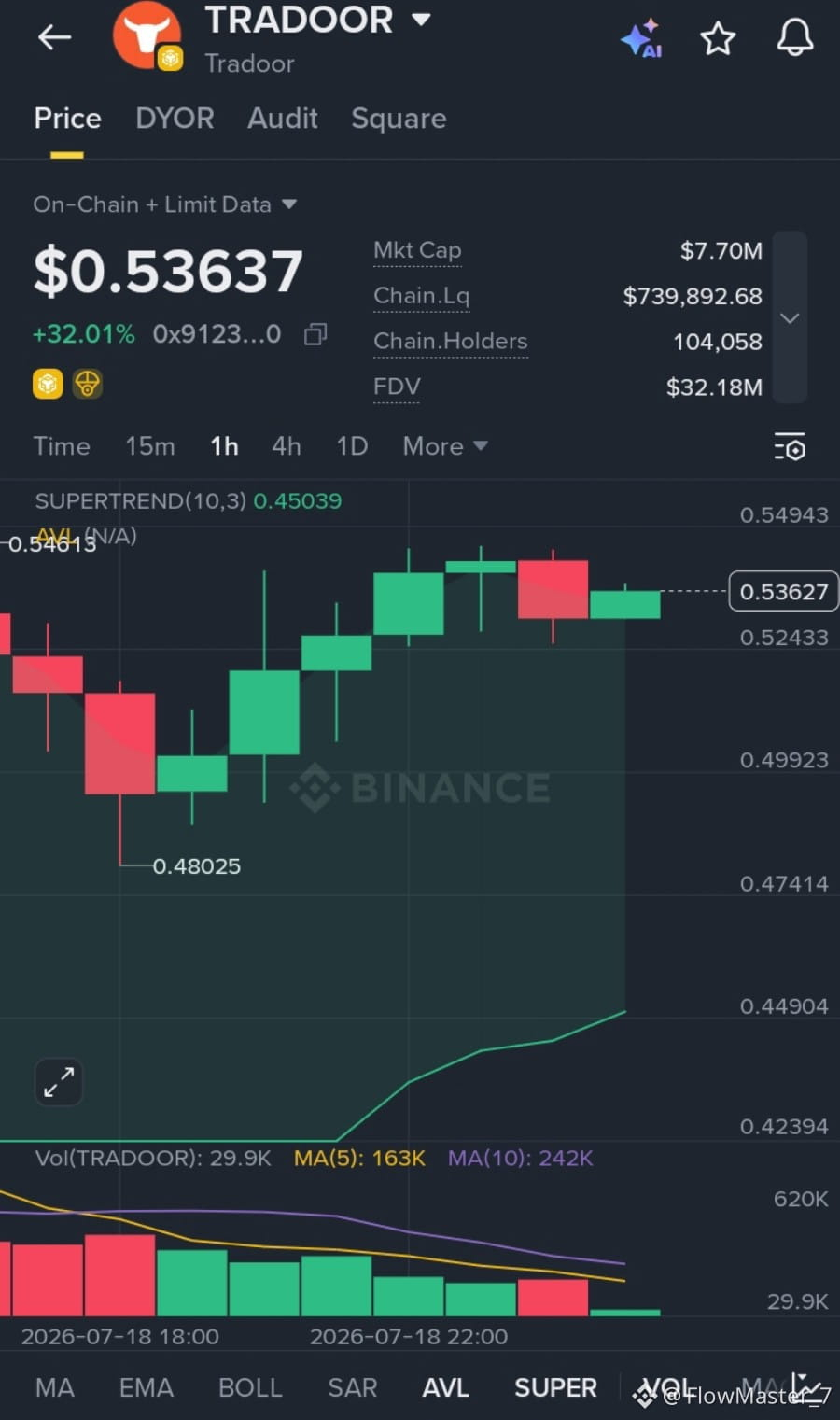This screenshot has width=840, height=1420.
Task: Toggle the EMA indicator
Action: [x=146, y=1388]
